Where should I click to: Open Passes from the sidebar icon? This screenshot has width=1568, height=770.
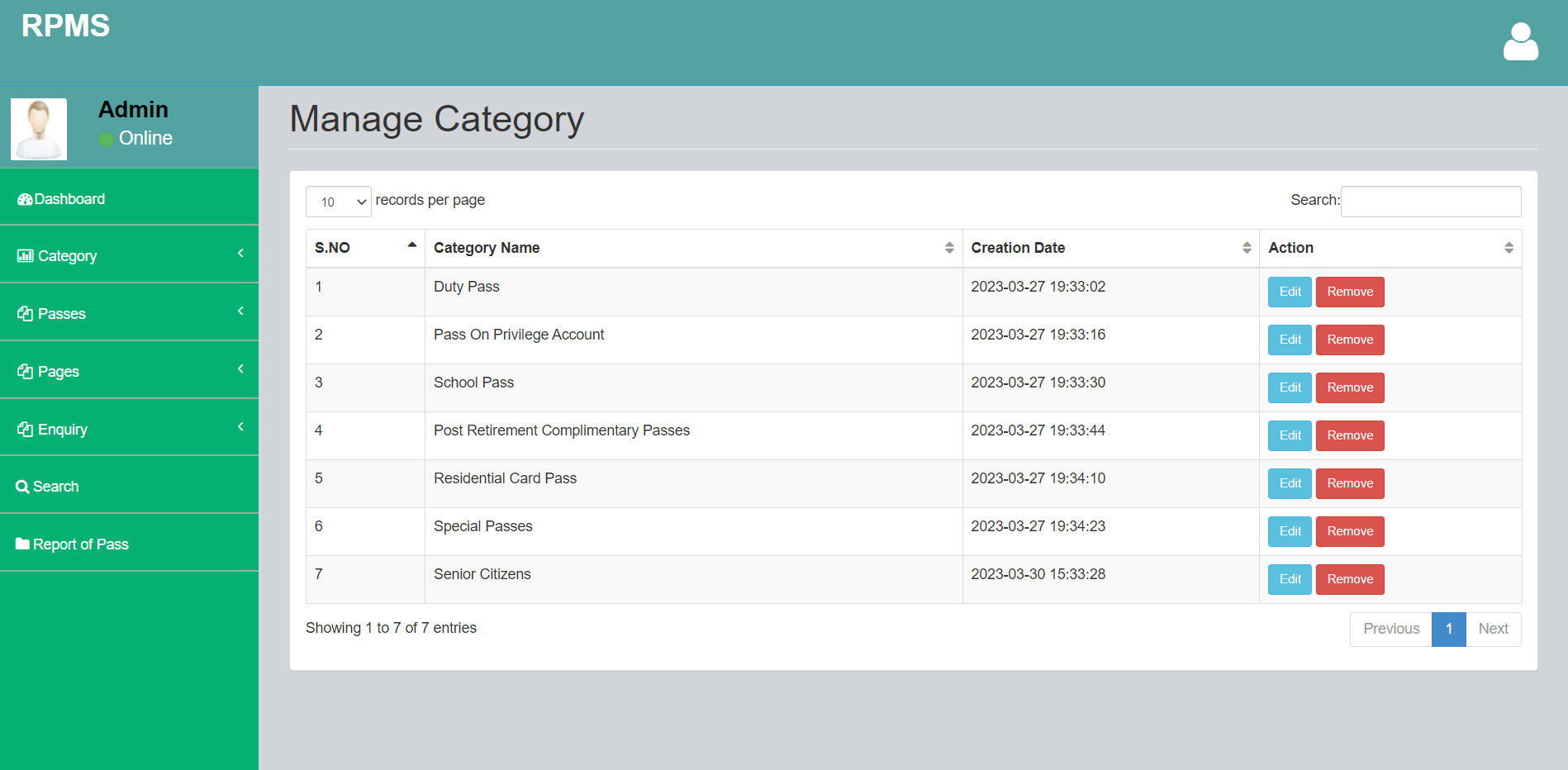(25, 313)
